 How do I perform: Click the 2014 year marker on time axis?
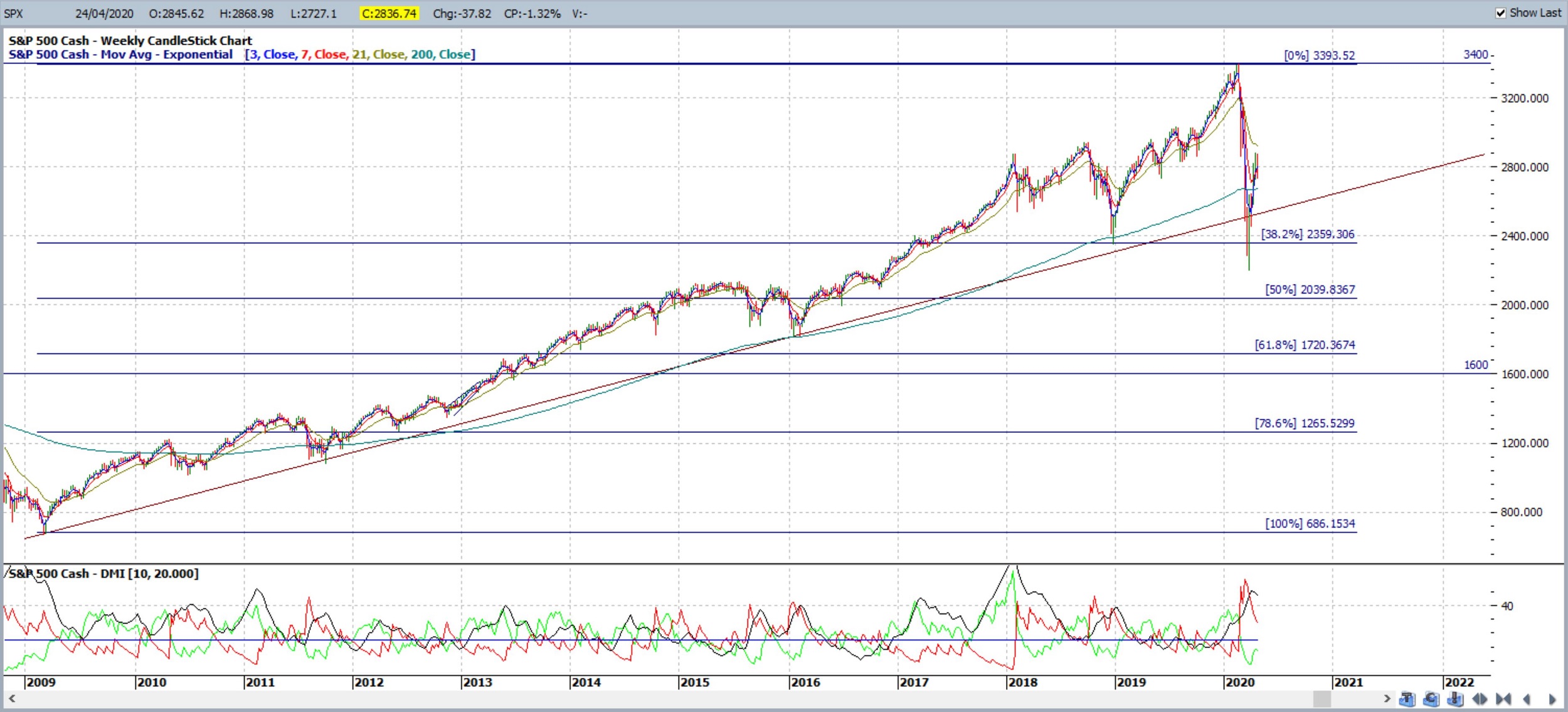(x=586, y=683)
